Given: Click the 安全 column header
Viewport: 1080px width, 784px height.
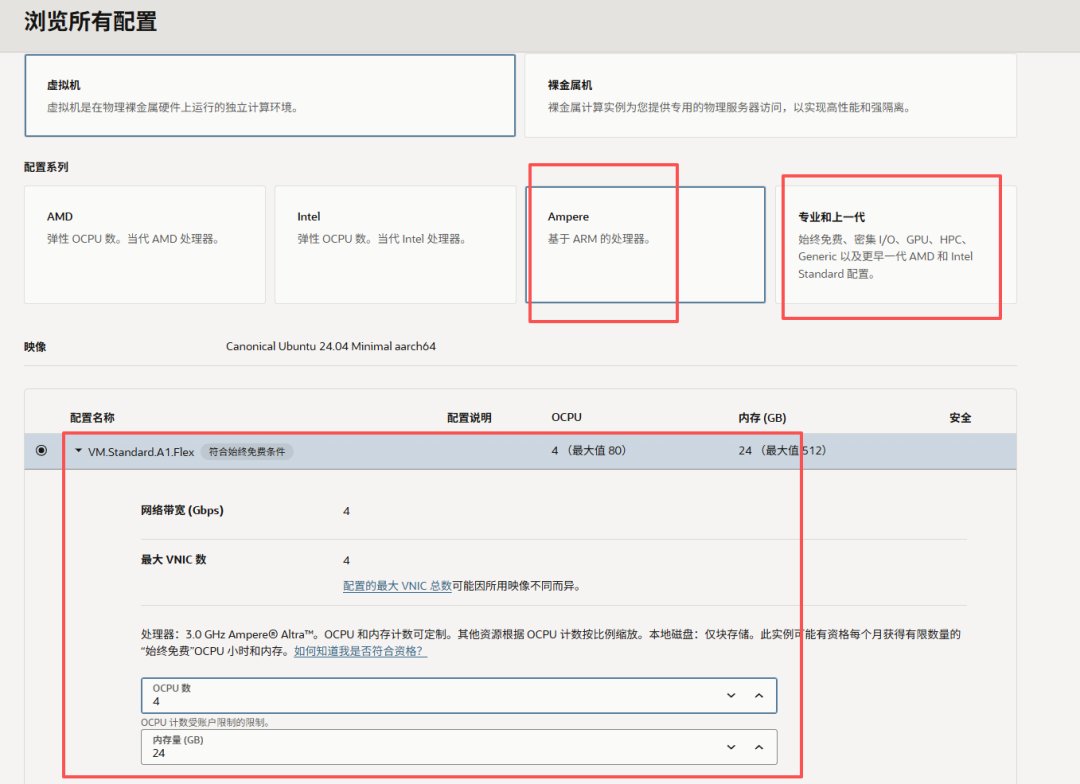Looking at the screenshot, I should tap(960, 417).
